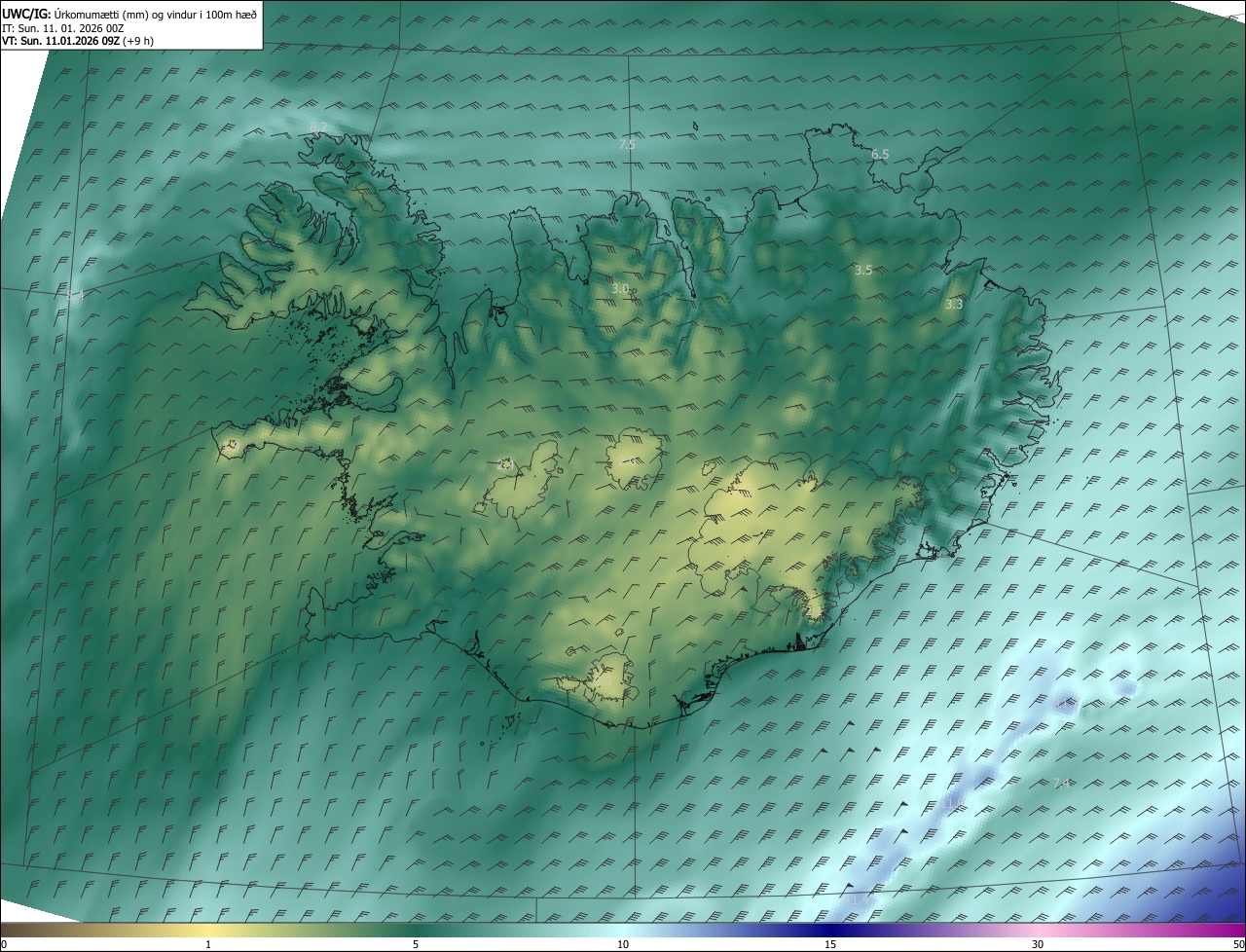The width and height of the screenshot is (1246, 952).
Task: Click the '6.5' value label in the northeast
Action: 880,154
